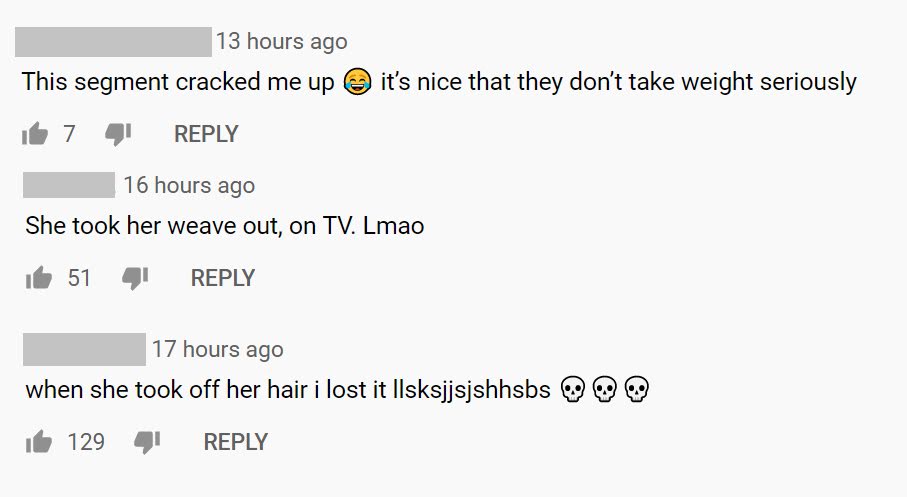Image resolution: width=907 pixels, height=497 pixels.
Task: Like the comment about the segment cracking up
Action: click(35, 134)
